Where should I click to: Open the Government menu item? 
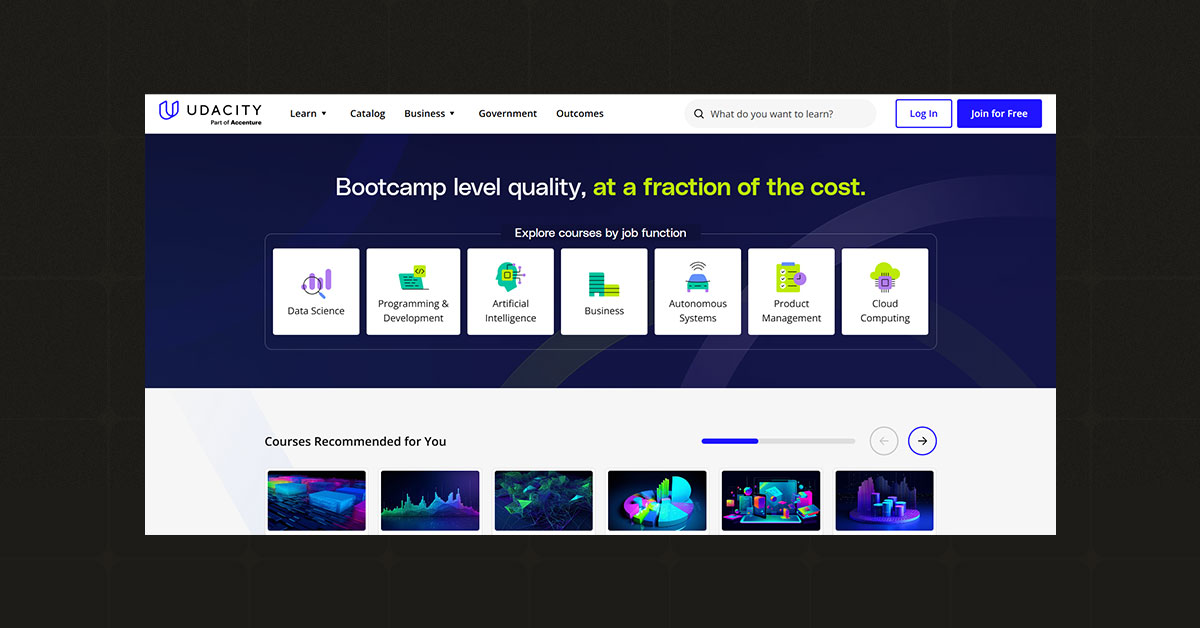click(507, 114)
